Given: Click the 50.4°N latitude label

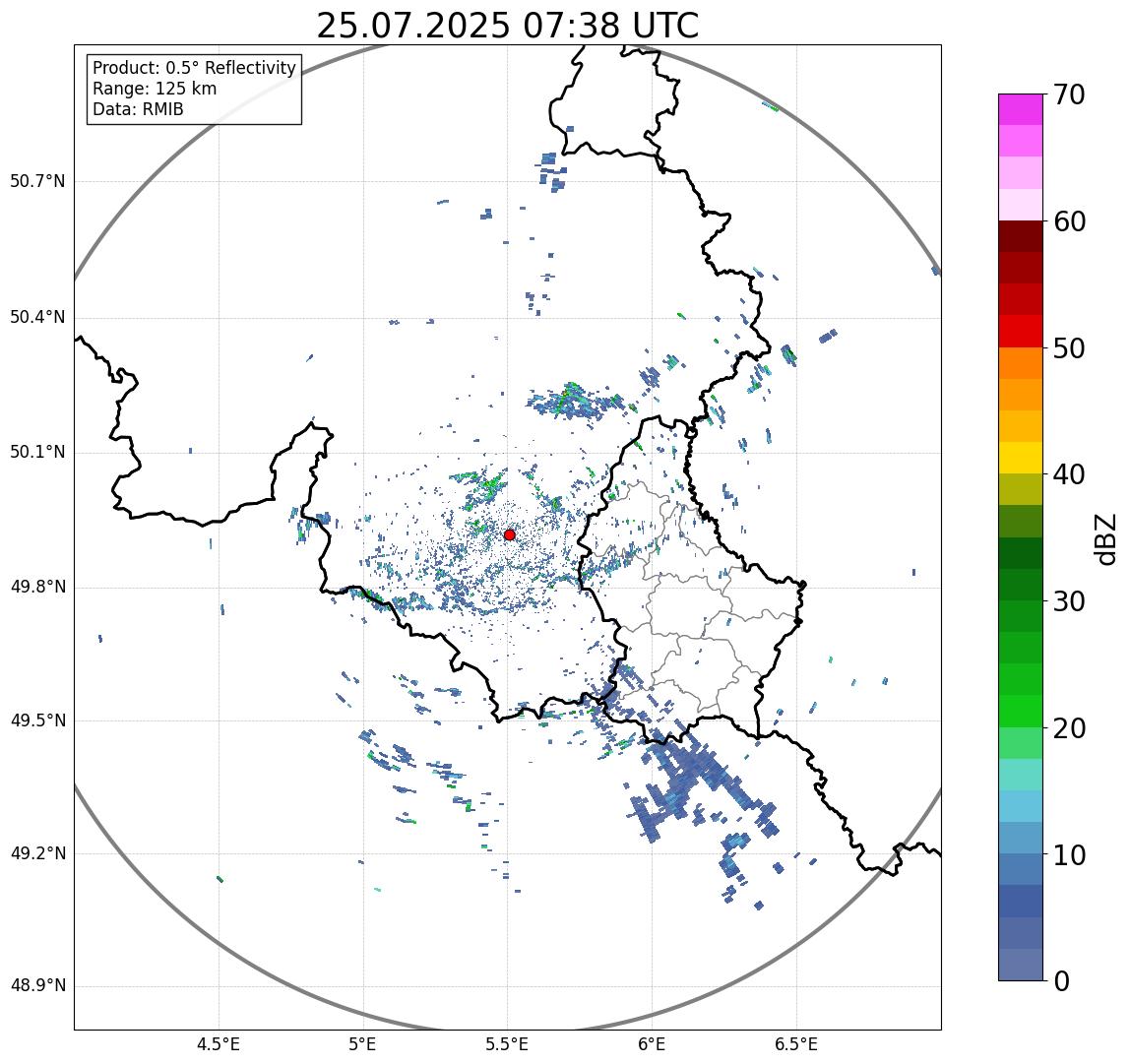Looking at the screenshot, I should 37,317.
